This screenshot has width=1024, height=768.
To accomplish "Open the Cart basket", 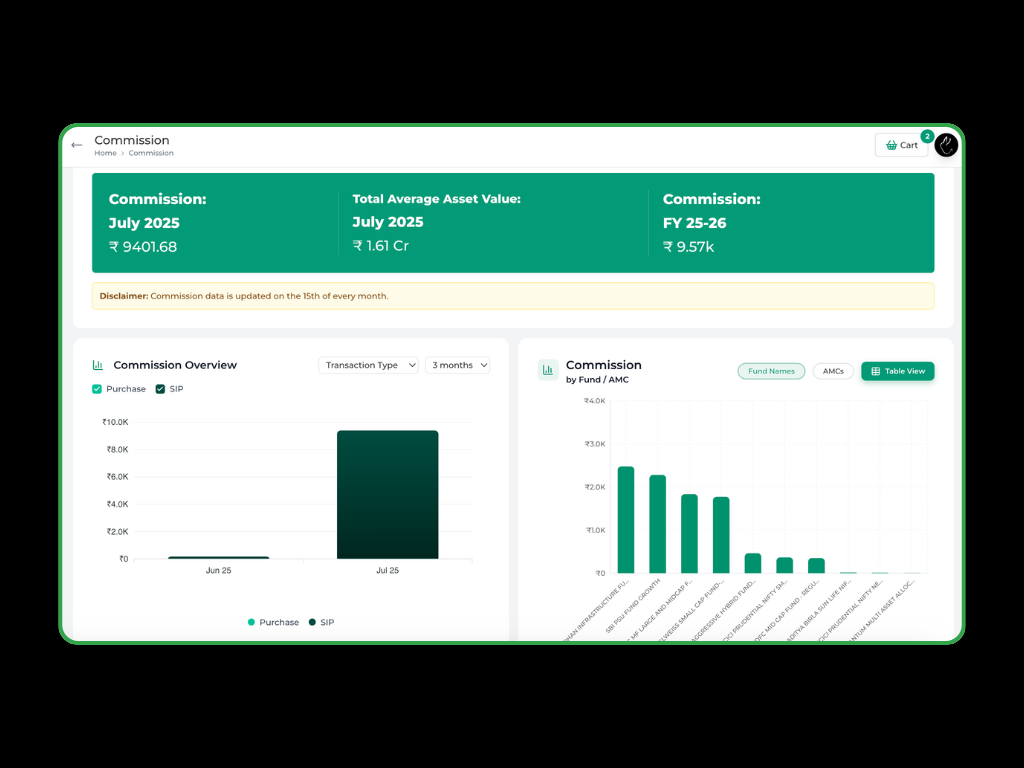I will click(x=900, y=145).
